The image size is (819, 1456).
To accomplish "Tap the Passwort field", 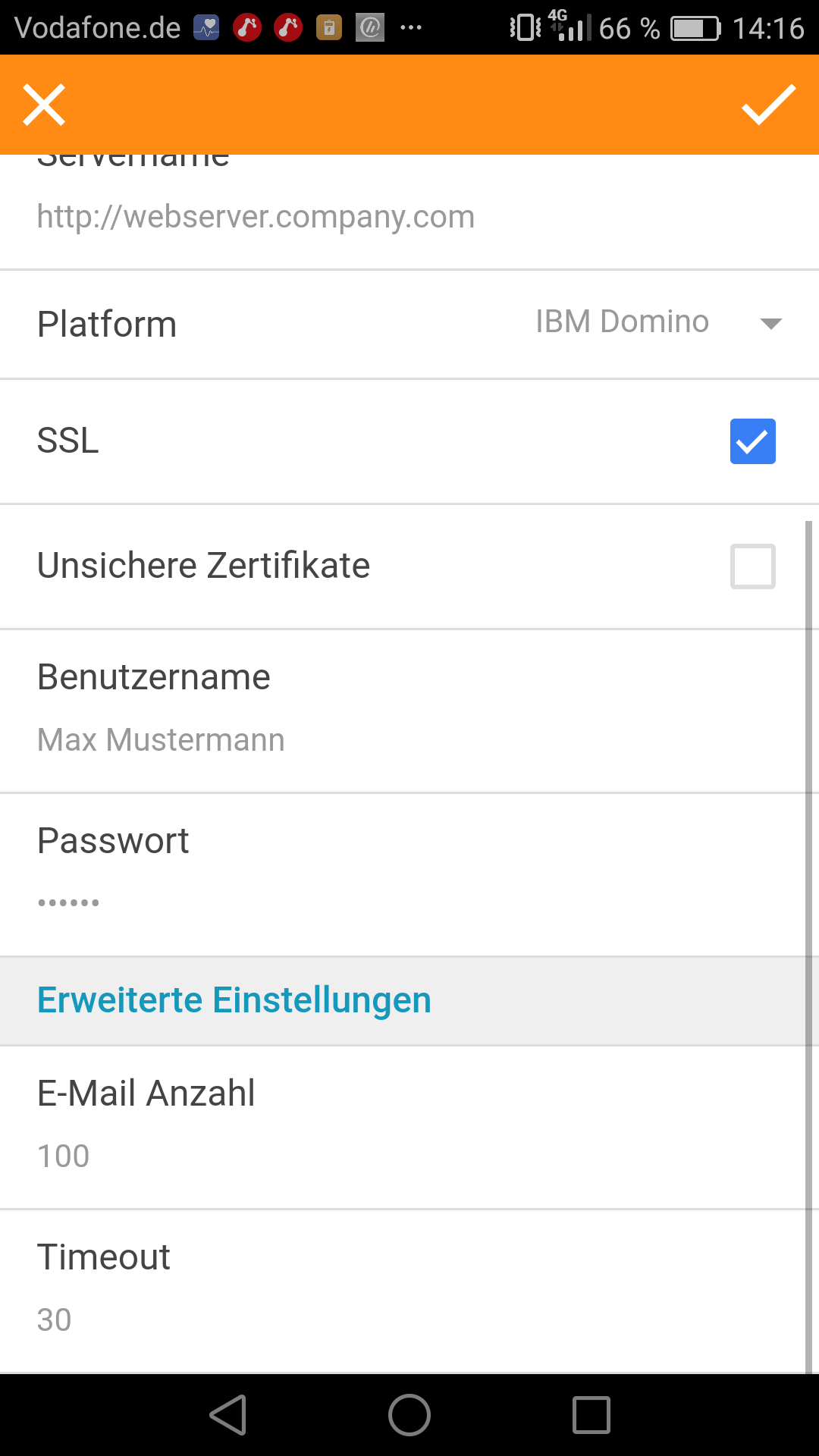I will coord(68,902).
